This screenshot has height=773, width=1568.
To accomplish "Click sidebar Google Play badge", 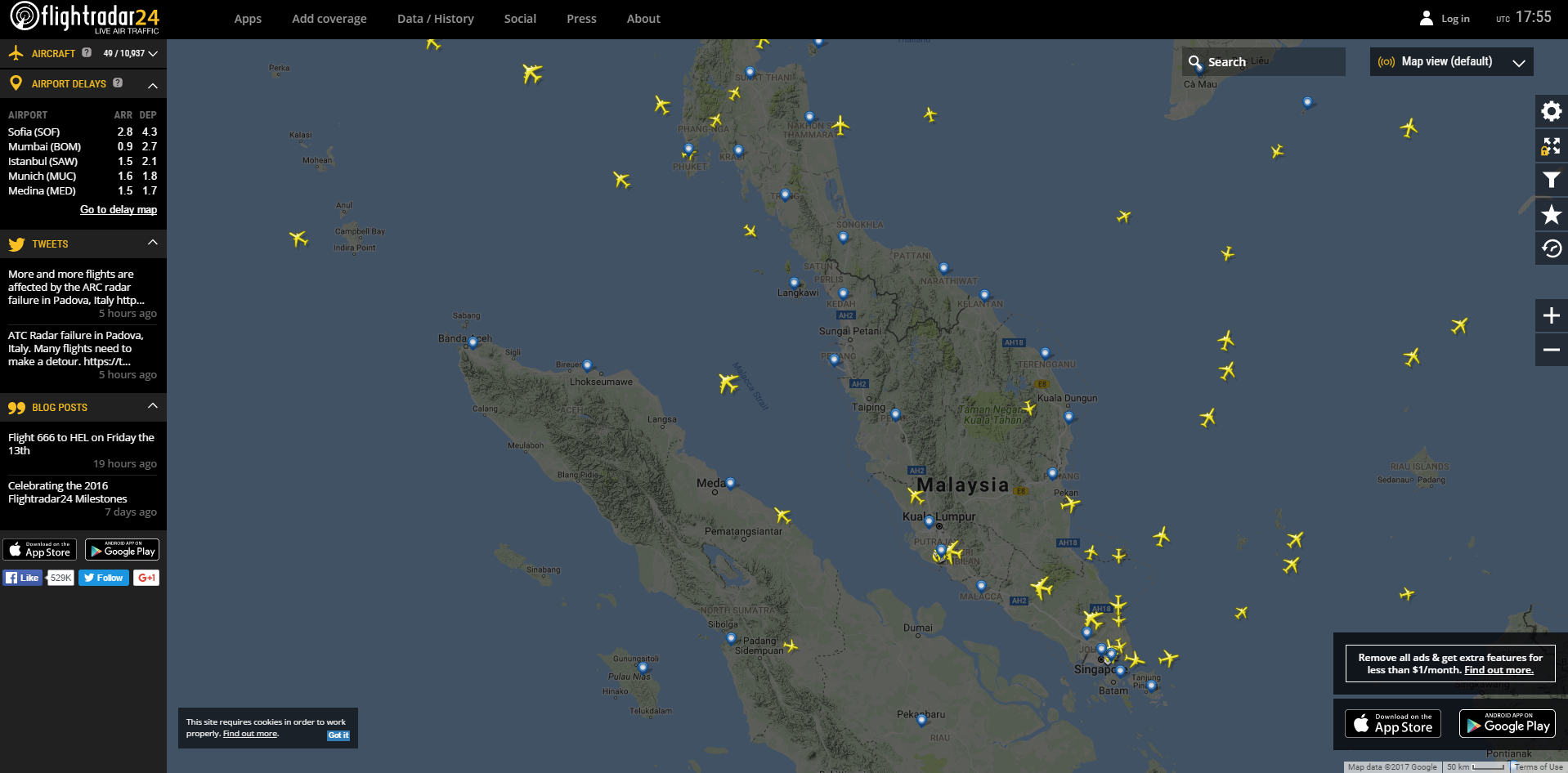I will tap(123, 549).
